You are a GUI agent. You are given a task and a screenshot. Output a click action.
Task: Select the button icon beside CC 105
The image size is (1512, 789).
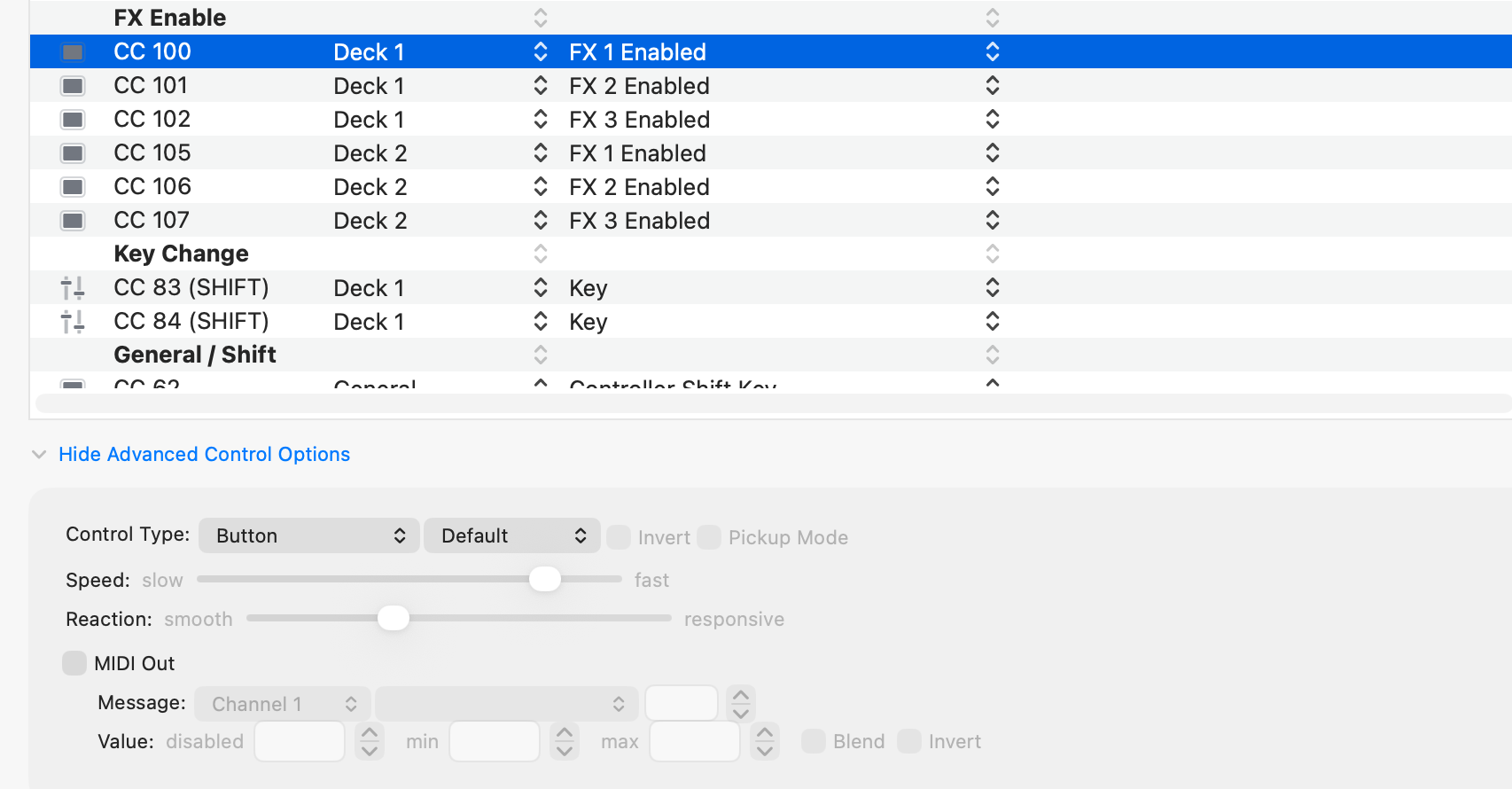(73, 153)
